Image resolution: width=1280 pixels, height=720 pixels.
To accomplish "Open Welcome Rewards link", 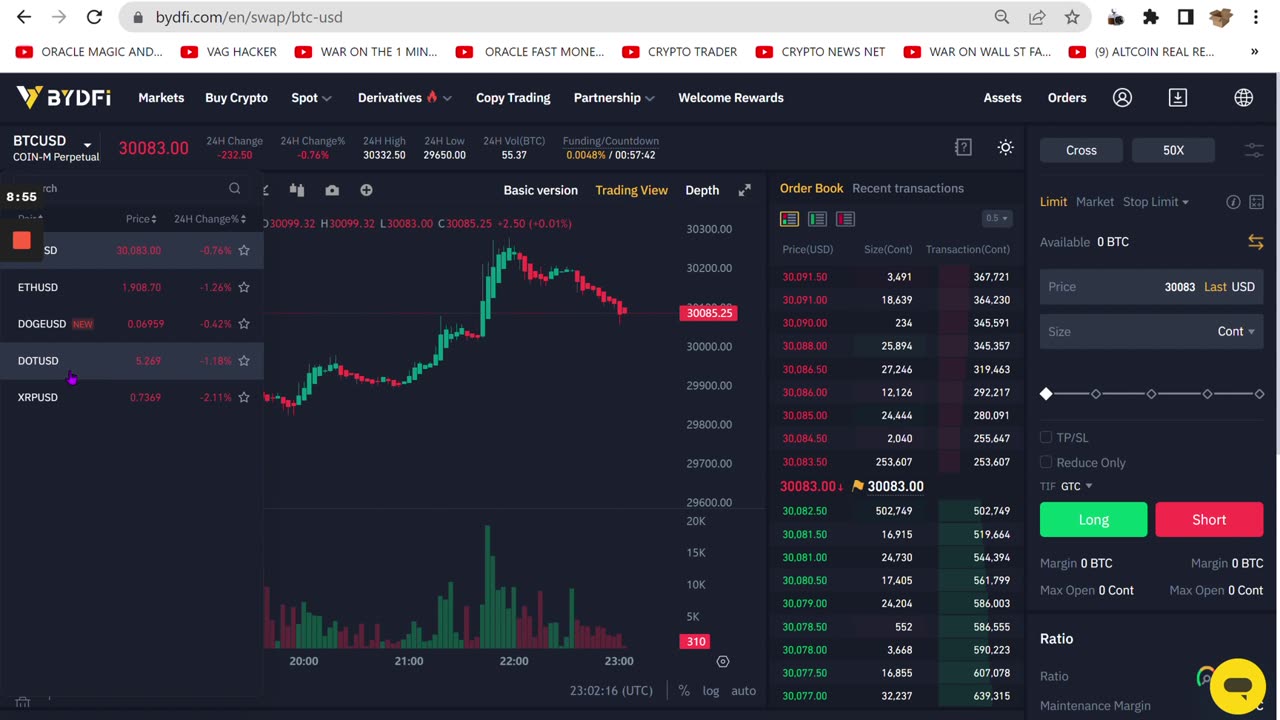I will (731, 98).
